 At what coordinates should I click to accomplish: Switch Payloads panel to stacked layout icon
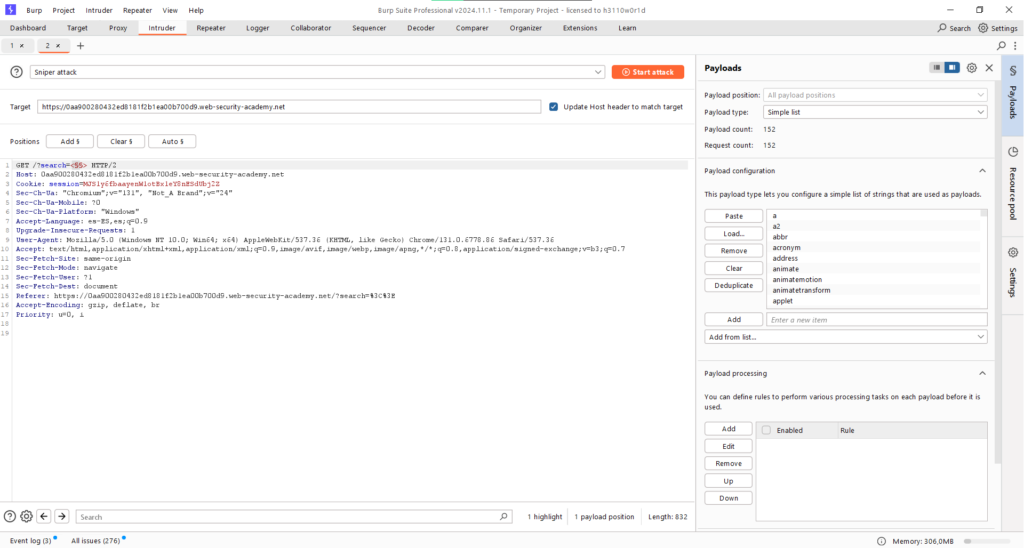(936, 68)
